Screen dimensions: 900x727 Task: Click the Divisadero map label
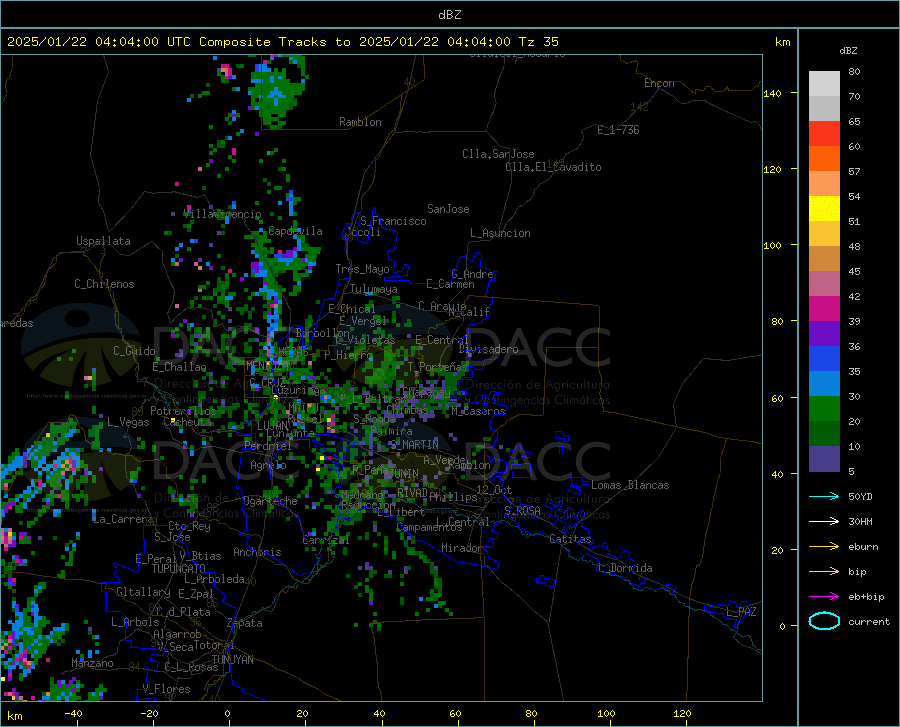click(x=488, y=349)
